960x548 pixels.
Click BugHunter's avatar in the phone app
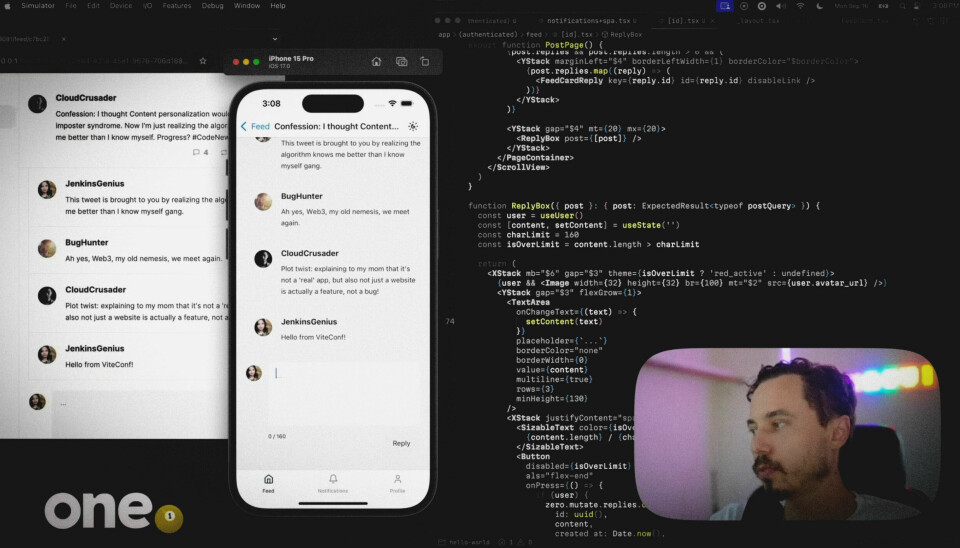click(263, 201)
